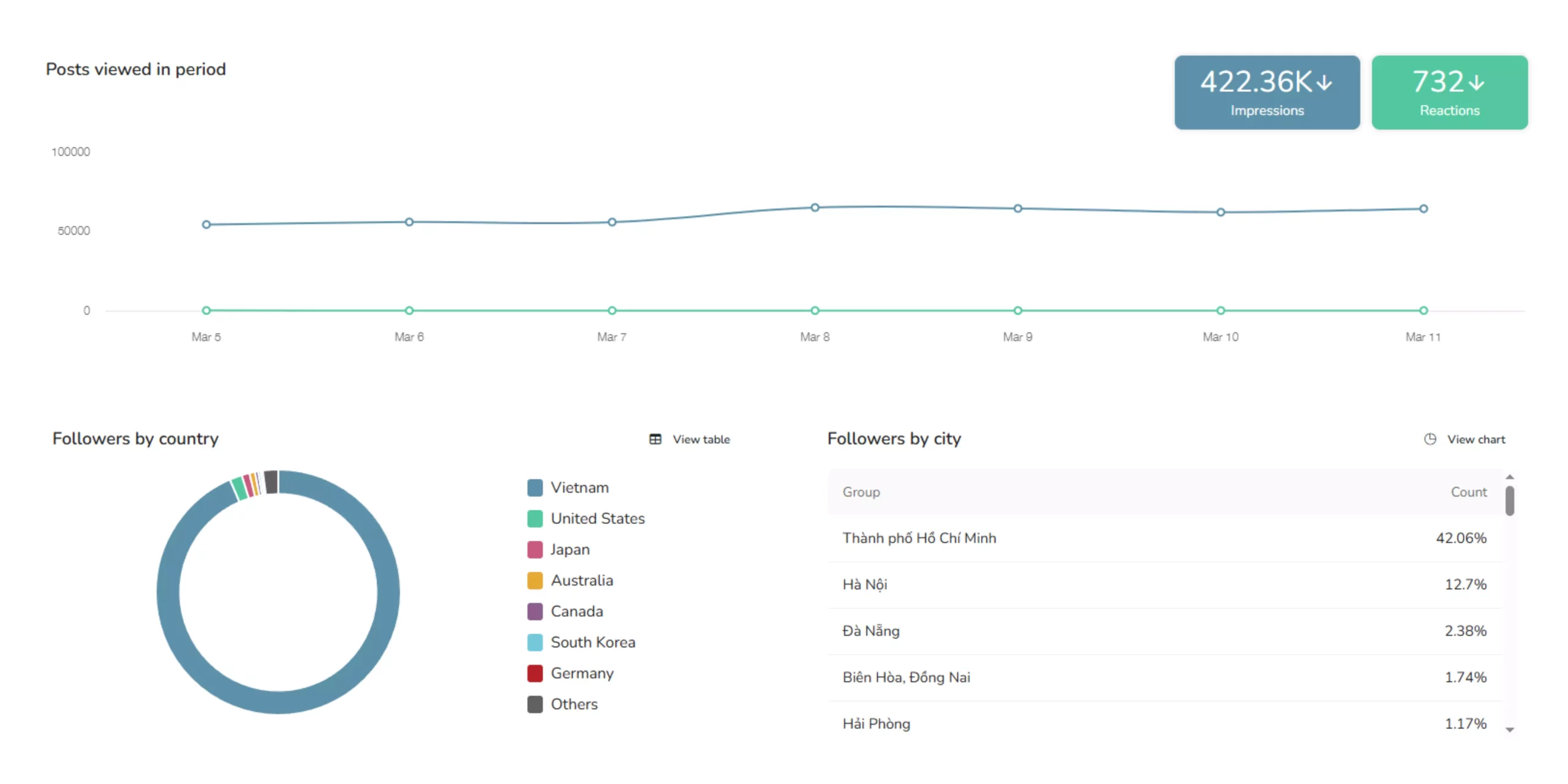Click scroll up arrow of city table
Viewport: 1568px width, 784px height.
pos(1509,477)
